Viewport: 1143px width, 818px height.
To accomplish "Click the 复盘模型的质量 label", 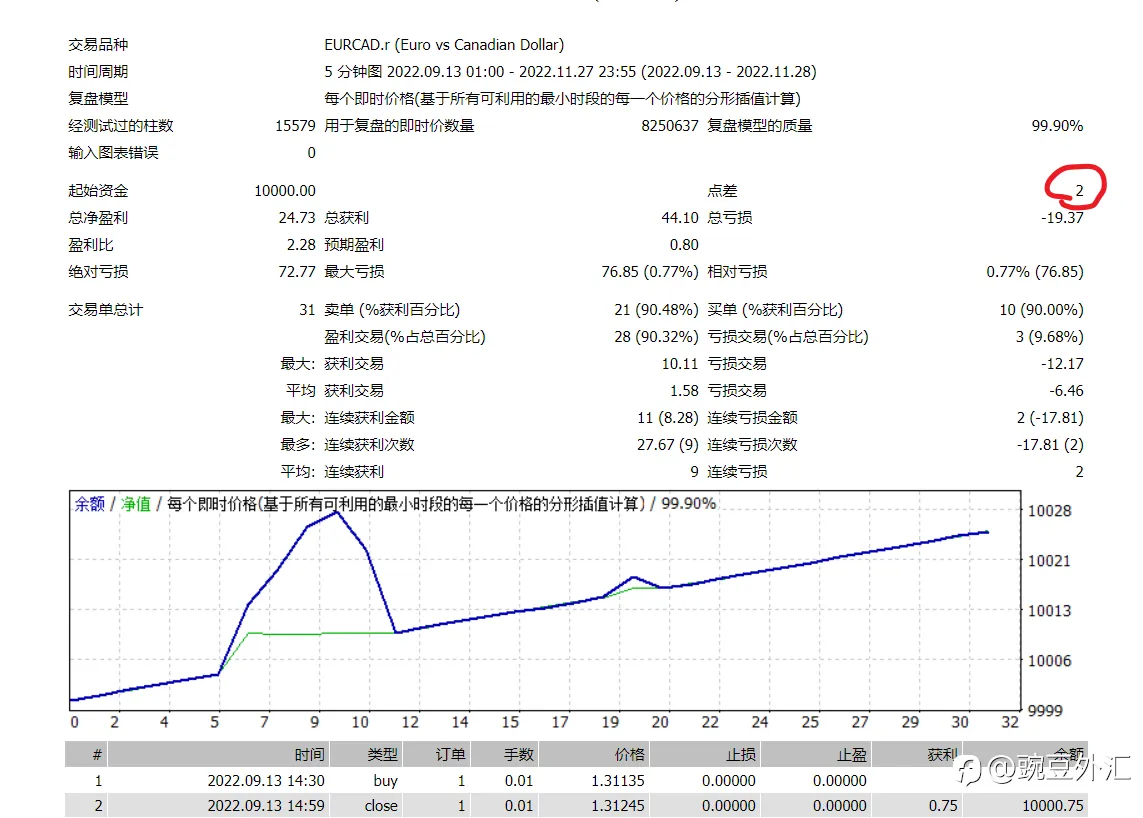I will pos(760,125).
